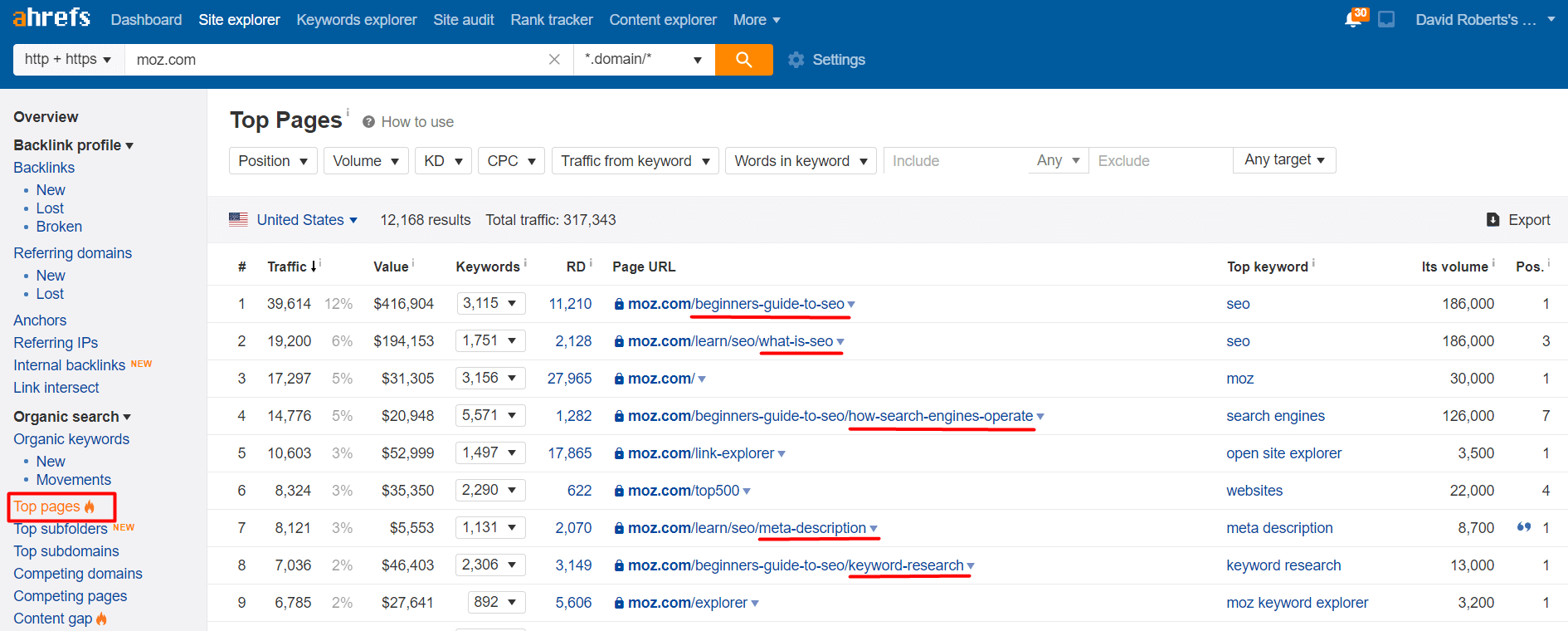Open Backlinks in sidebar
The image size is (1568, 631).
pos(44,168)
